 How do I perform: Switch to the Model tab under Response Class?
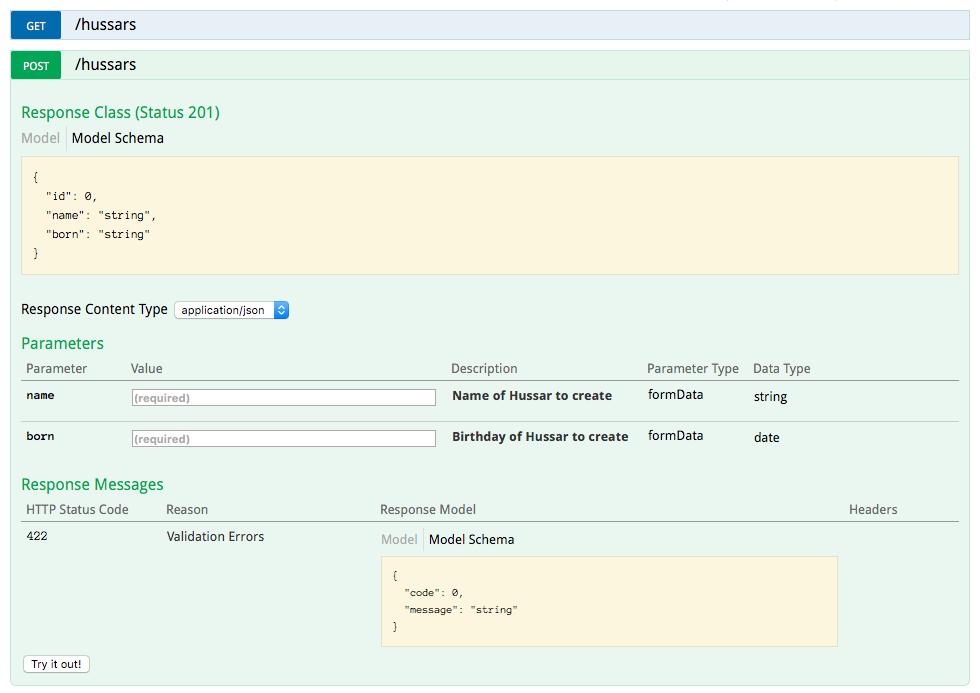[40, 137]
